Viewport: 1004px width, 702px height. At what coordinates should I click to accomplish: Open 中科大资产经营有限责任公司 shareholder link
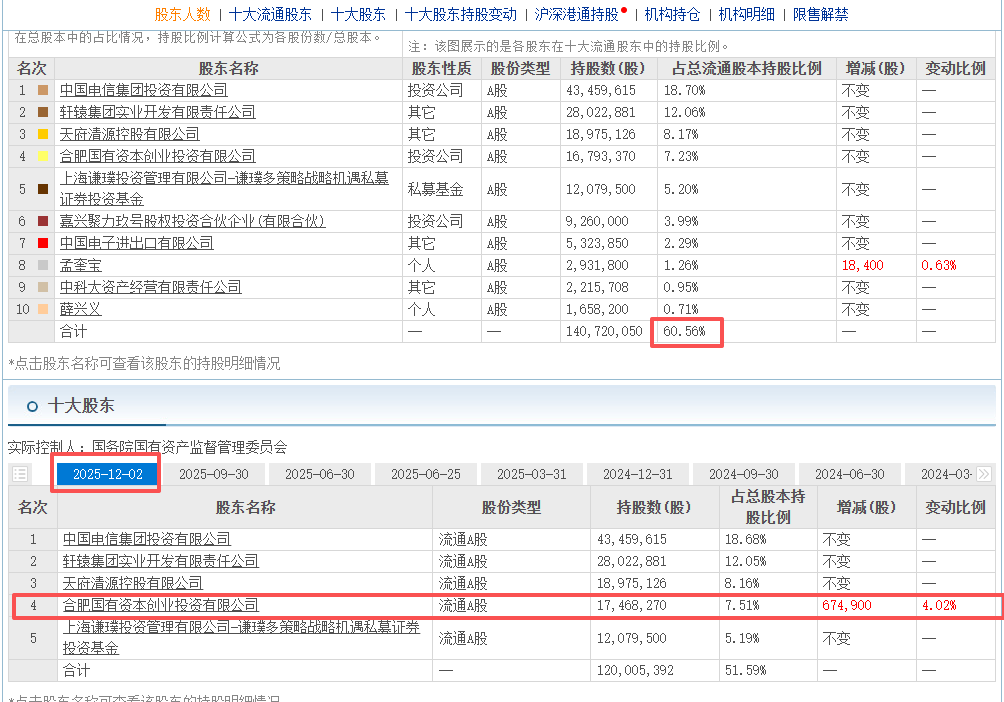pos(150,287)
